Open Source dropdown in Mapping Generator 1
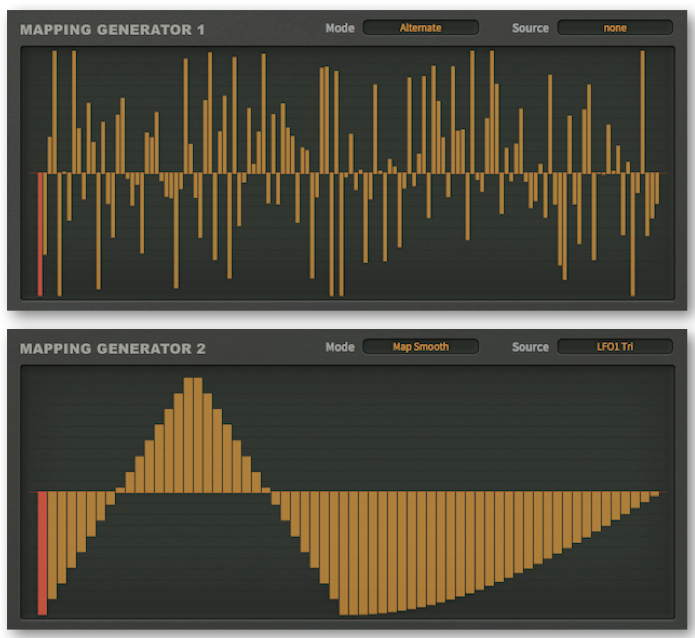The width and height of the screenshot is (695, 638). pyautogui.click(x=615, y=27)
